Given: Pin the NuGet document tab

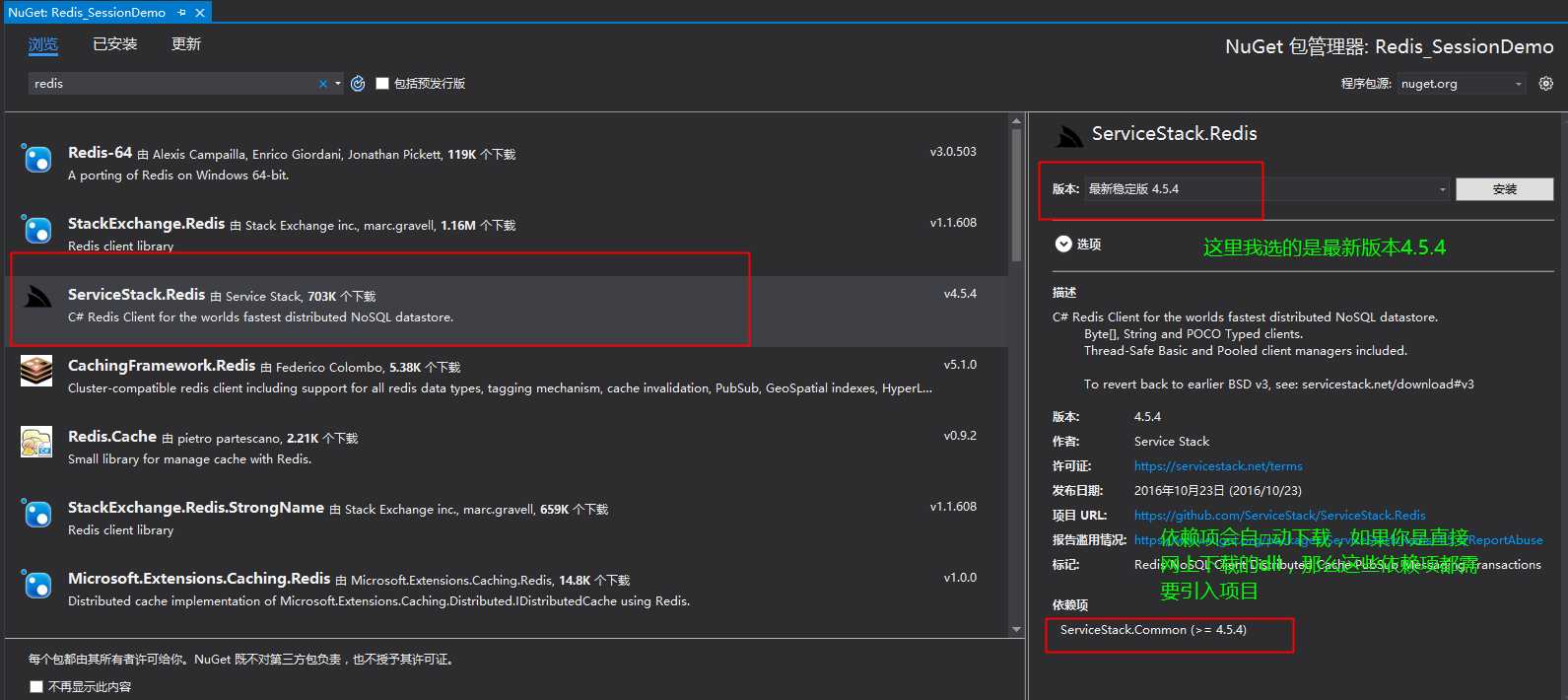Looking at the screenshot, I should pyautogui.click(x=182, y=13).
